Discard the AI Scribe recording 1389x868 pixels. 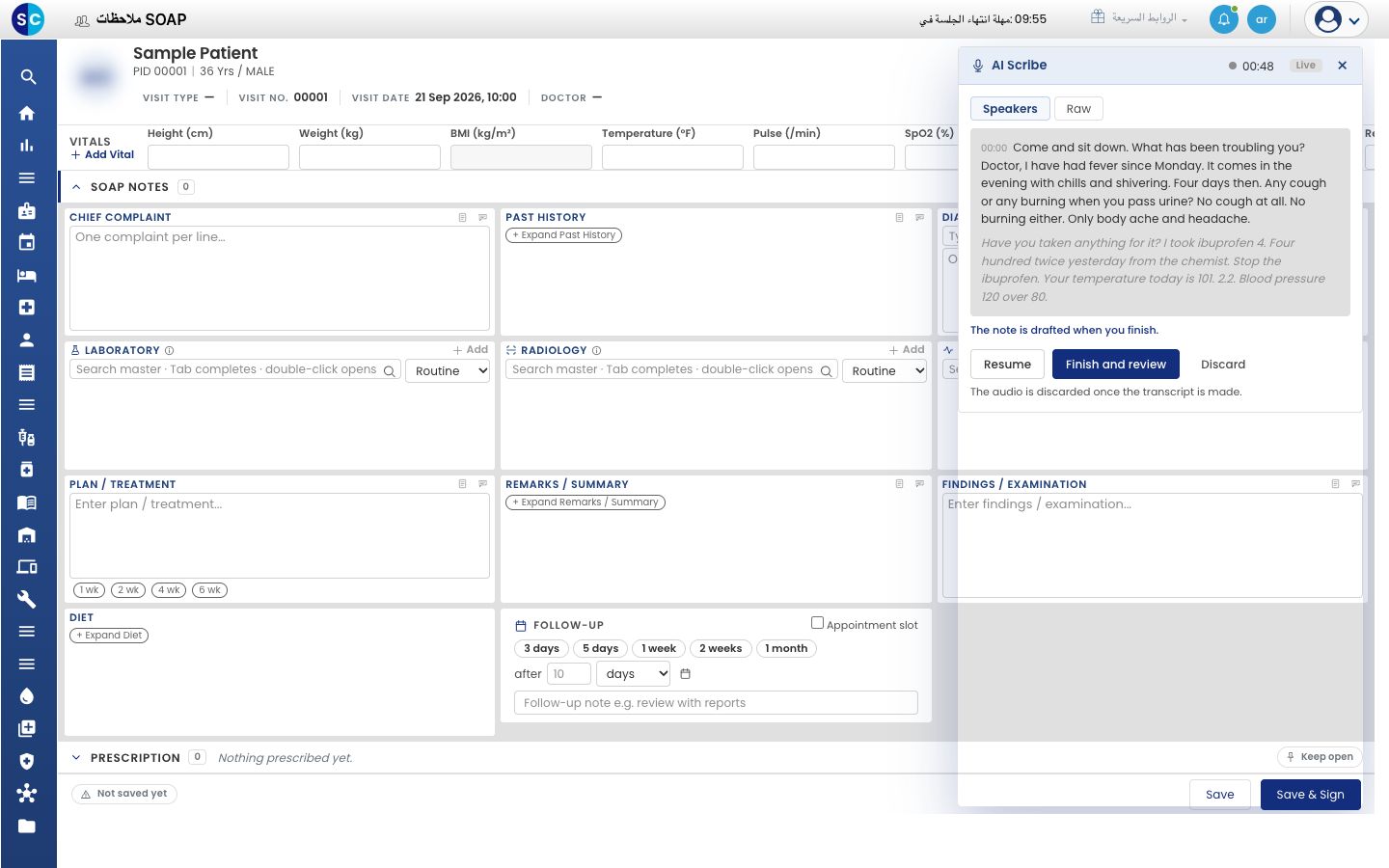tap(1223, 365)
